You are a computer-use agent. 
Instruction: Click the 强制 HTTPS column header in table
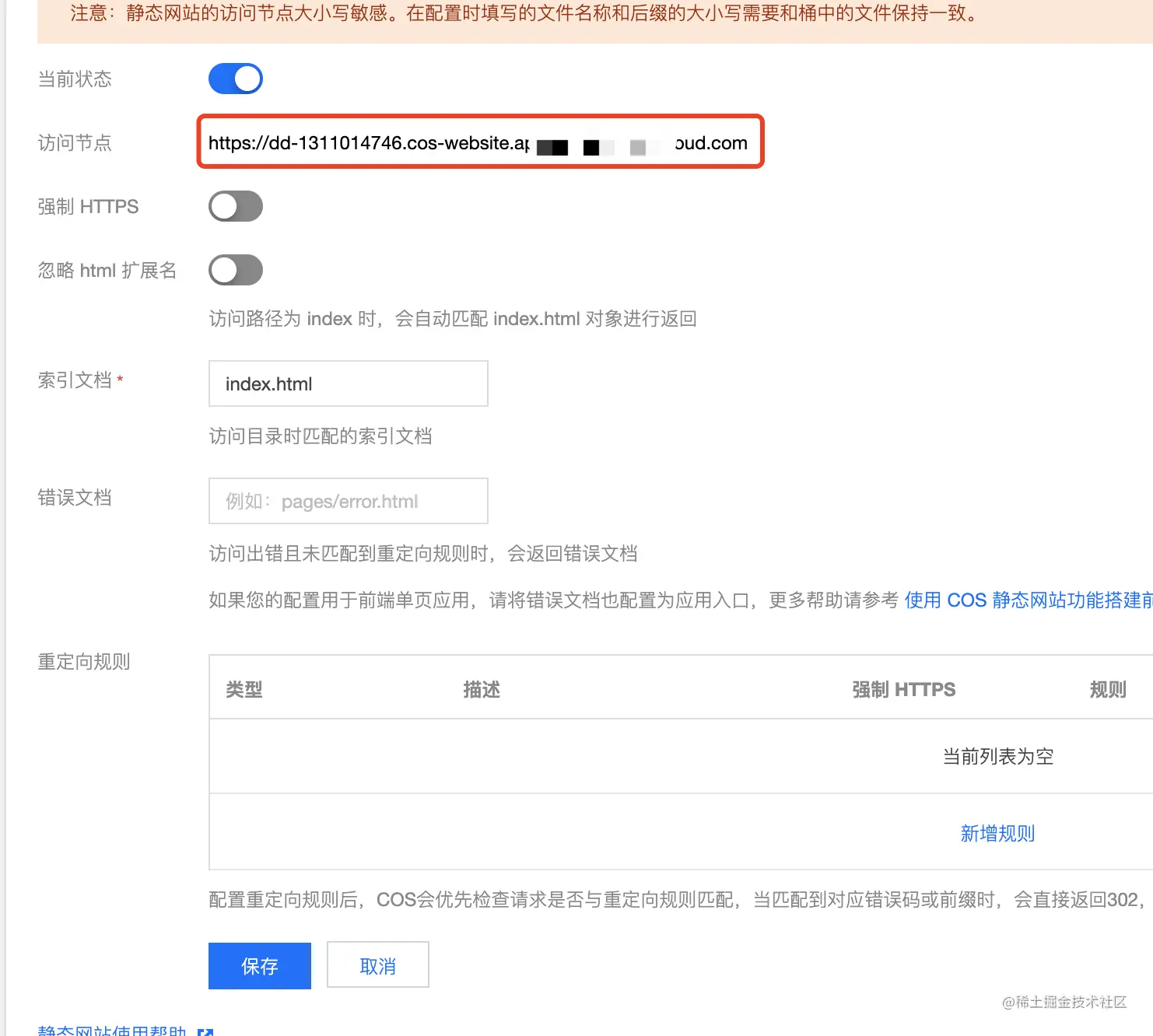click(904, 689)
